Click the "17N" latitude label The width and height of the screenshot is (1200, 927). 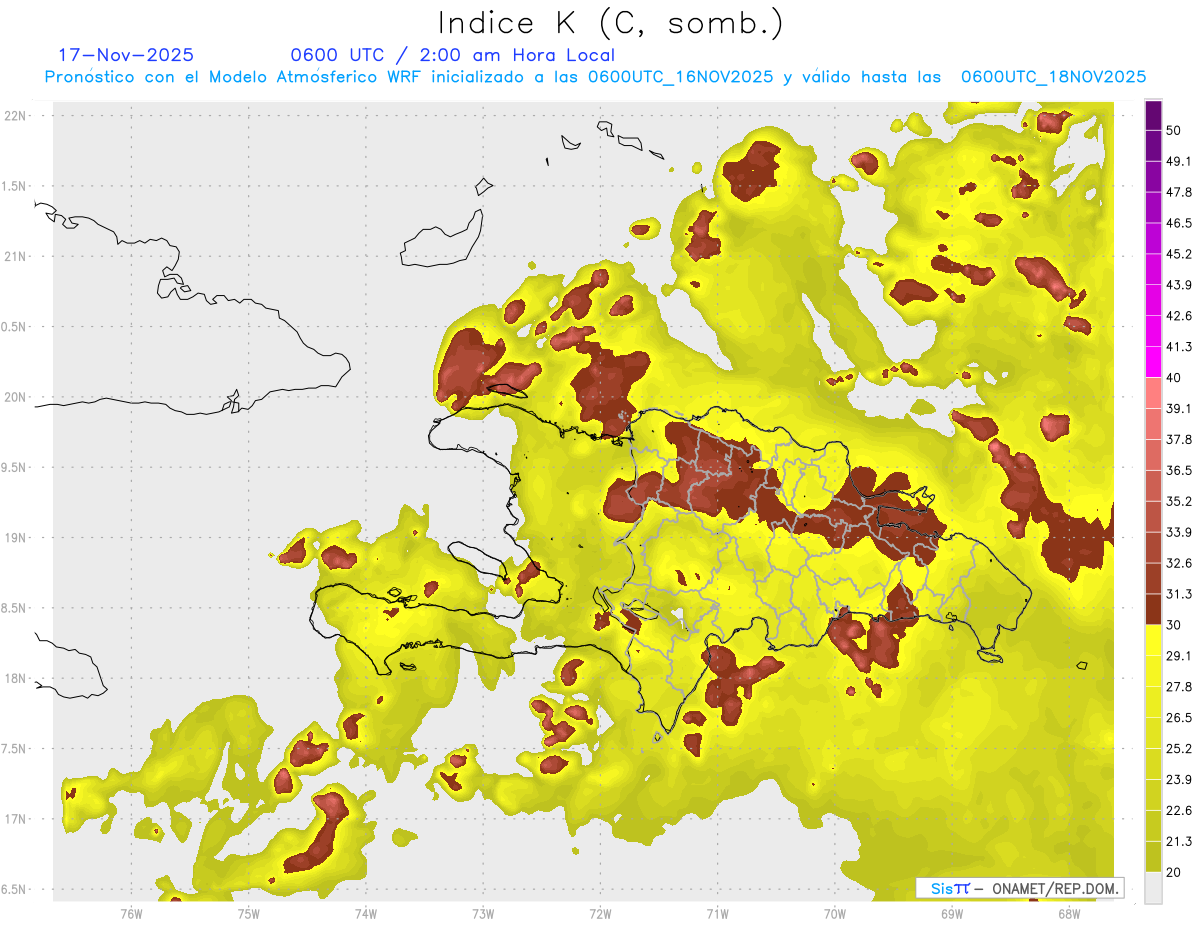15,819
